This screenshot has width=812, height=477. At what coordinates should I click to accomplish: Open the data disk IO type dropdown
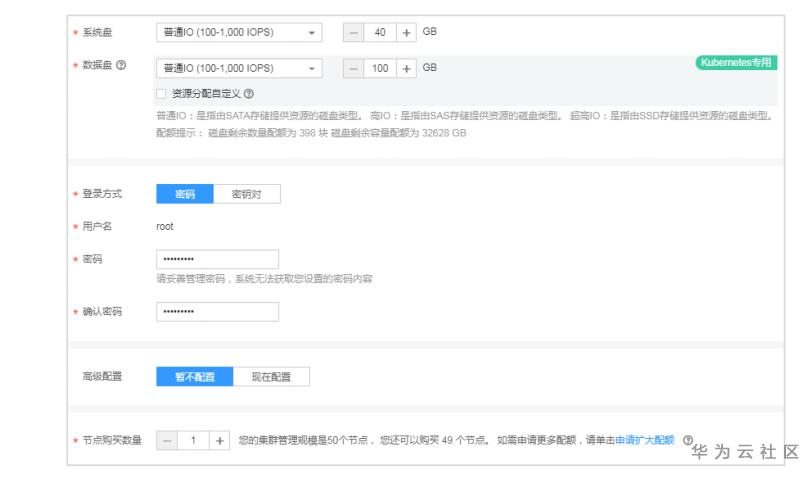239,68
